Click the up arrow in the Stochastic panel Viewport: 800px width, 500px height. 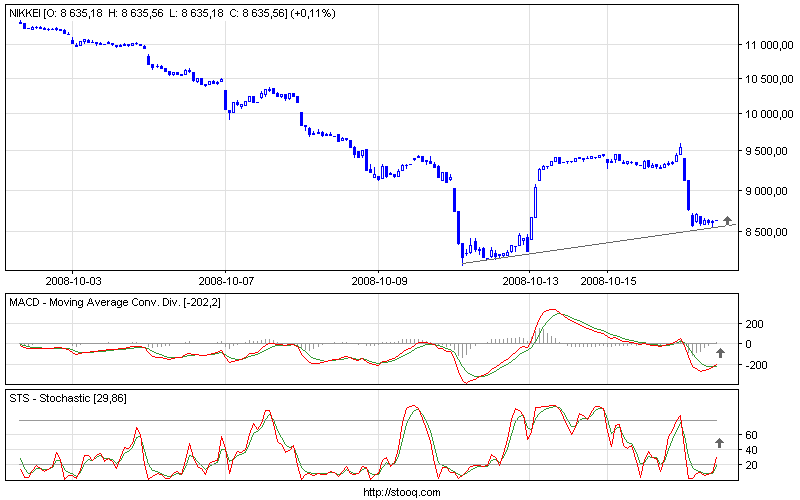pos(719,442)
